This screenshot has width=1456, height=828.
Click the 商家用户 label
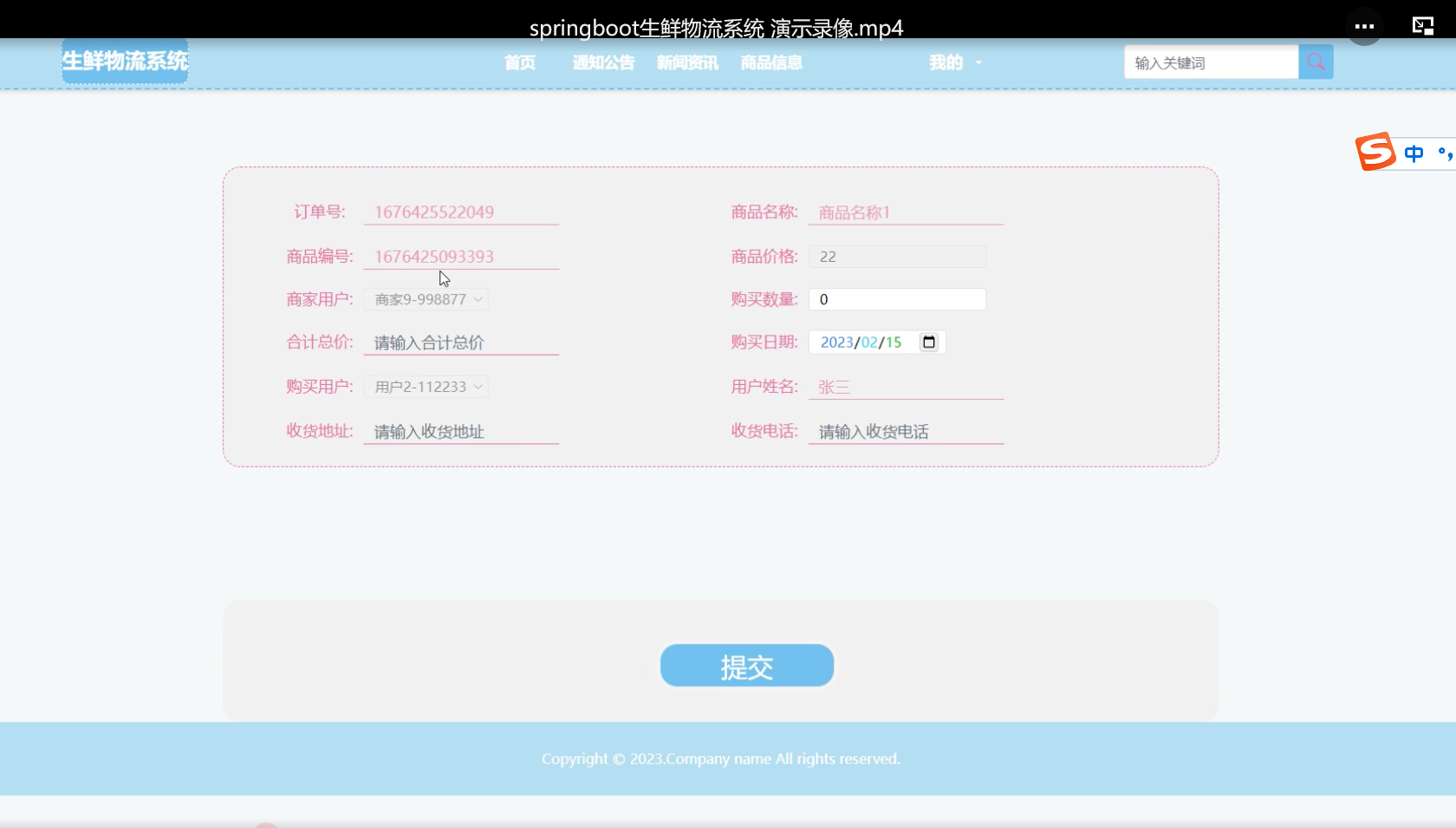(319, 299)
